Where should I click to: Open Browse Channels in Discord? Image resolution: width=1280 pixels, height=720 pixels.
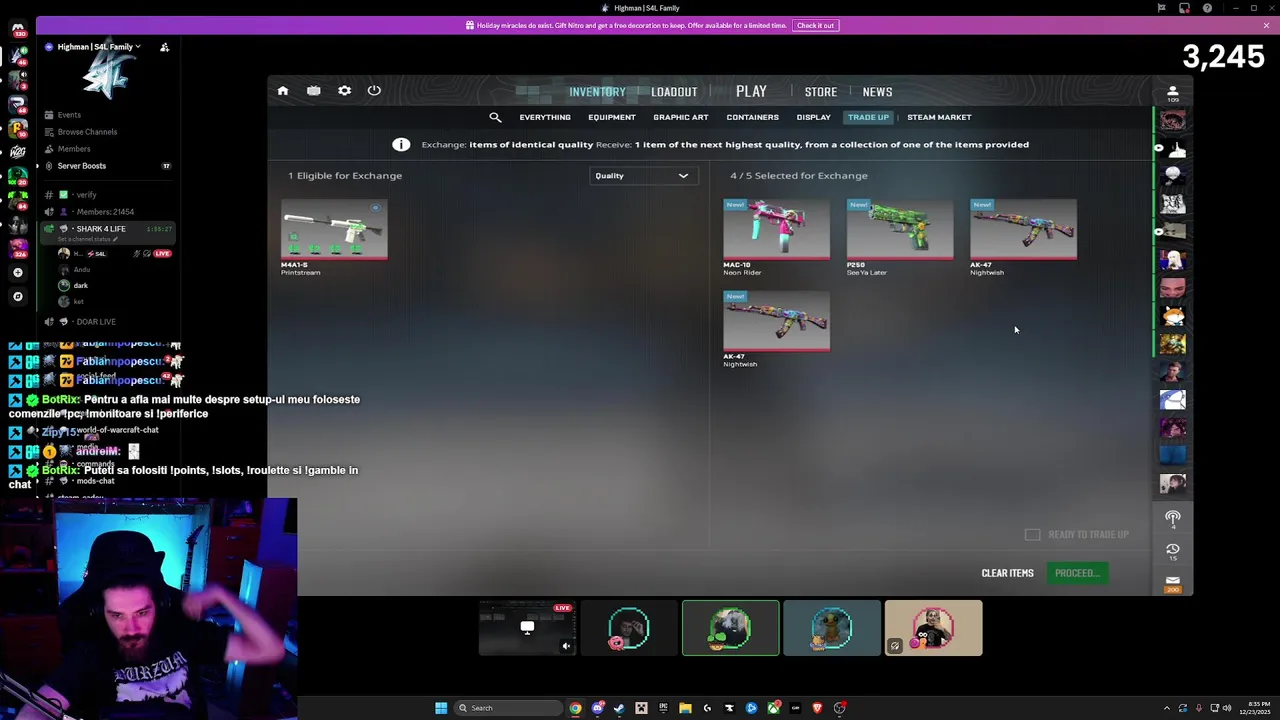tap(87, 132)
